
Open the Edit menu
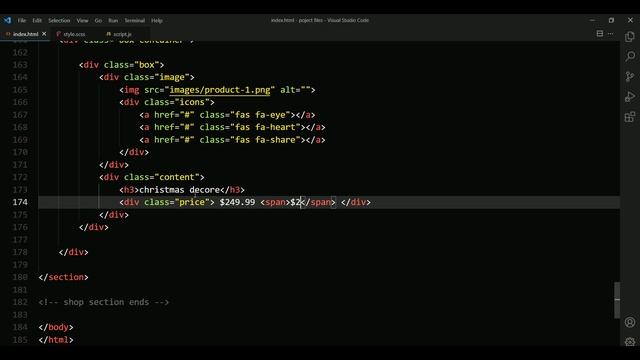point(37,20)
